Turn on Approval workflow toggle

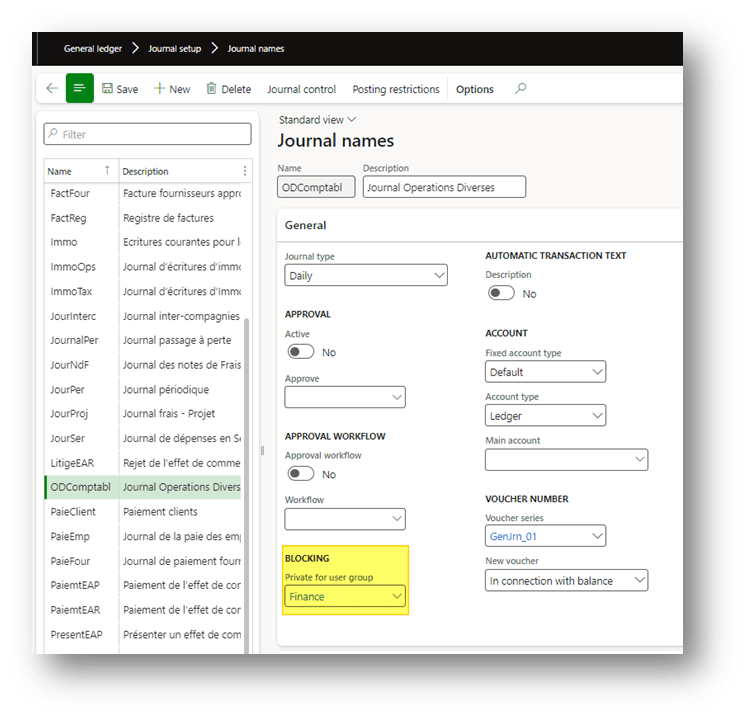(x=300, y=474)
